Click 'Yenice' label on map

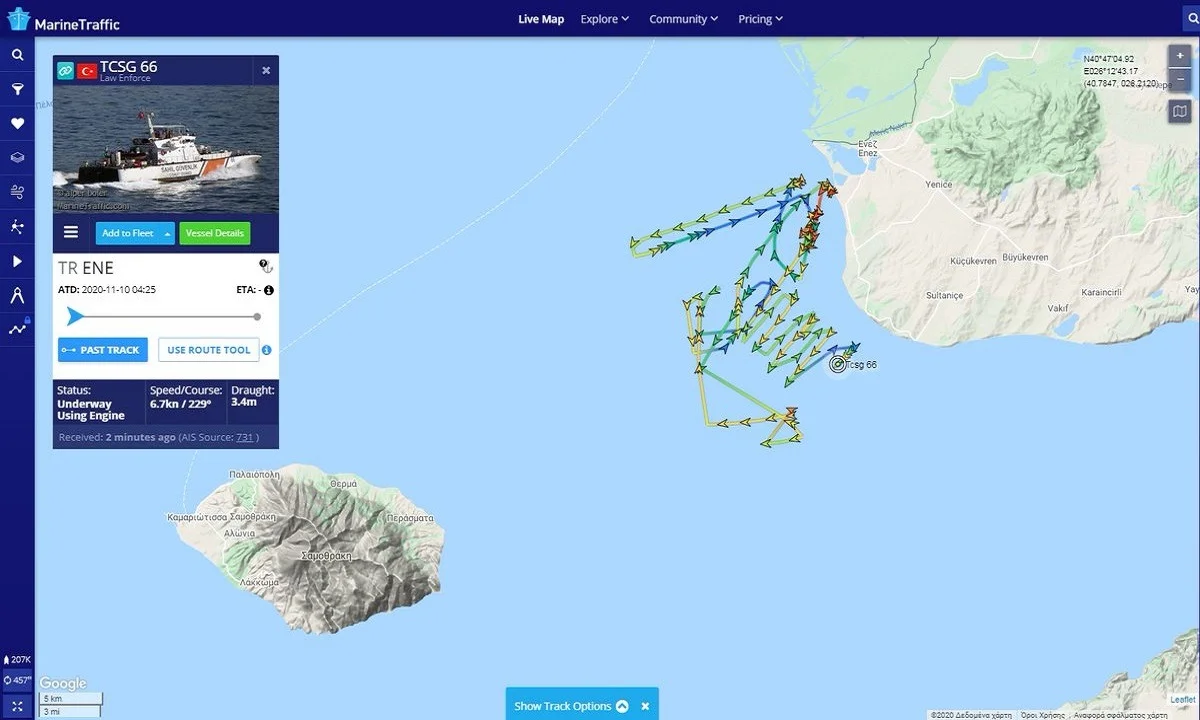[x=939, y=185]
